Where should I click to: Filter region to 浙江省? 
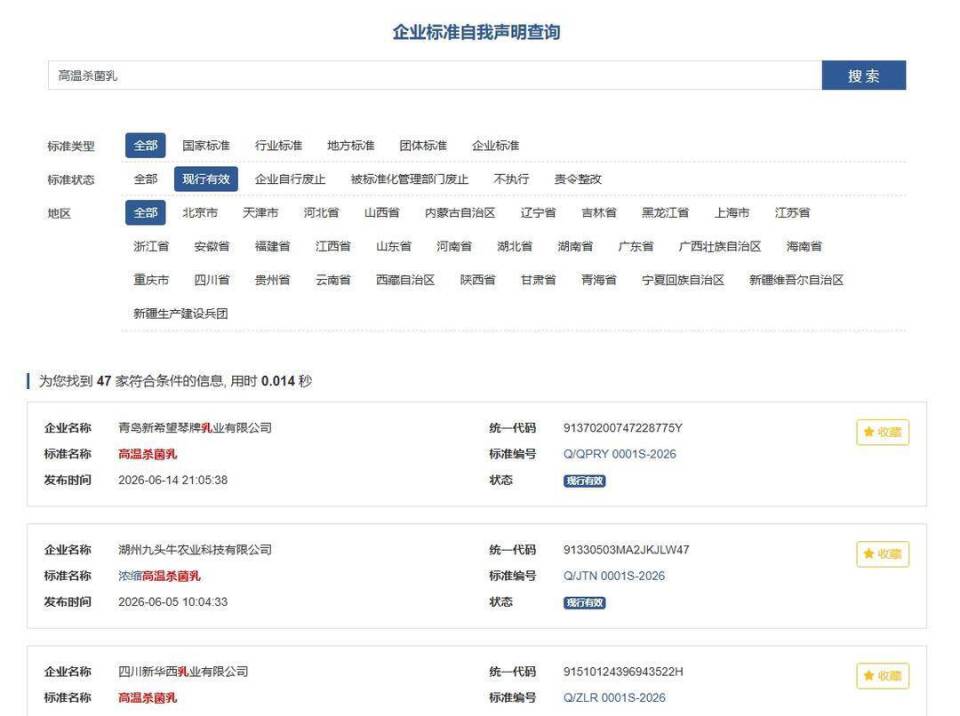[x=151, y=247]
